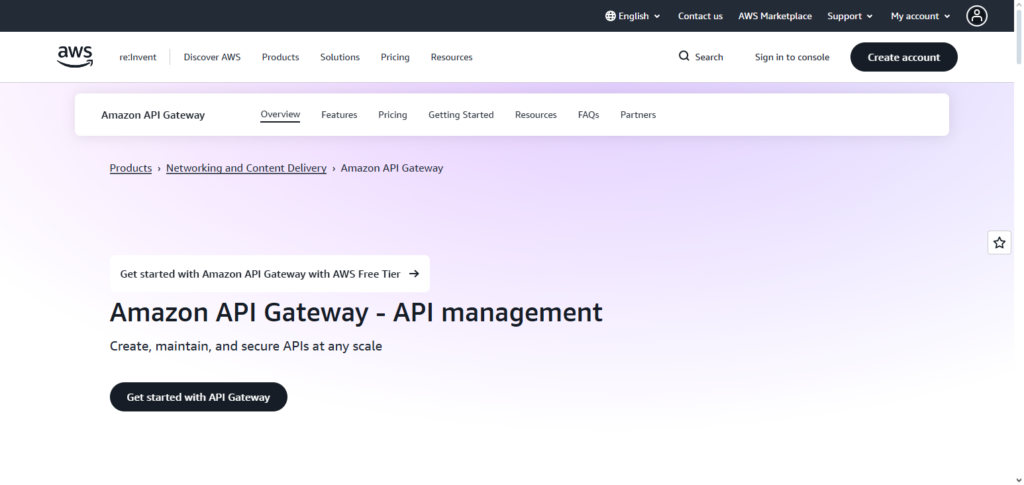Click Sign in to console
1024x485 pixels.
792,57
